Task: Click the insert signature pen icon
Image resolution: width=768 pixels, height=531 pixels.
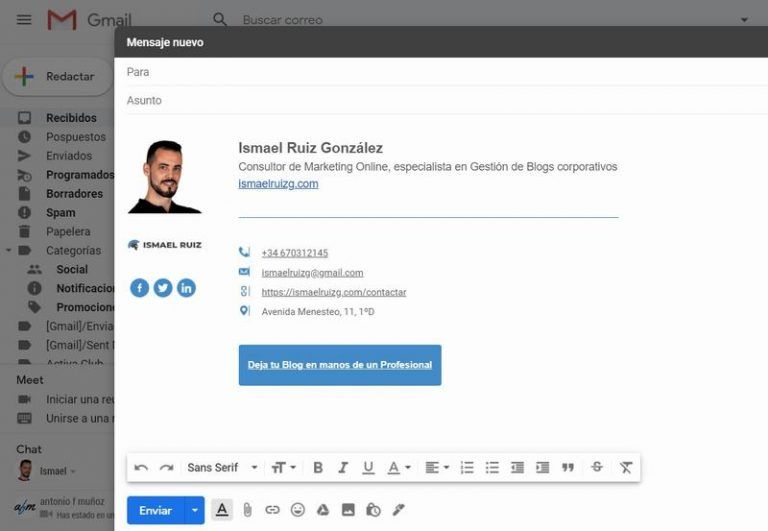Action: 398,510
